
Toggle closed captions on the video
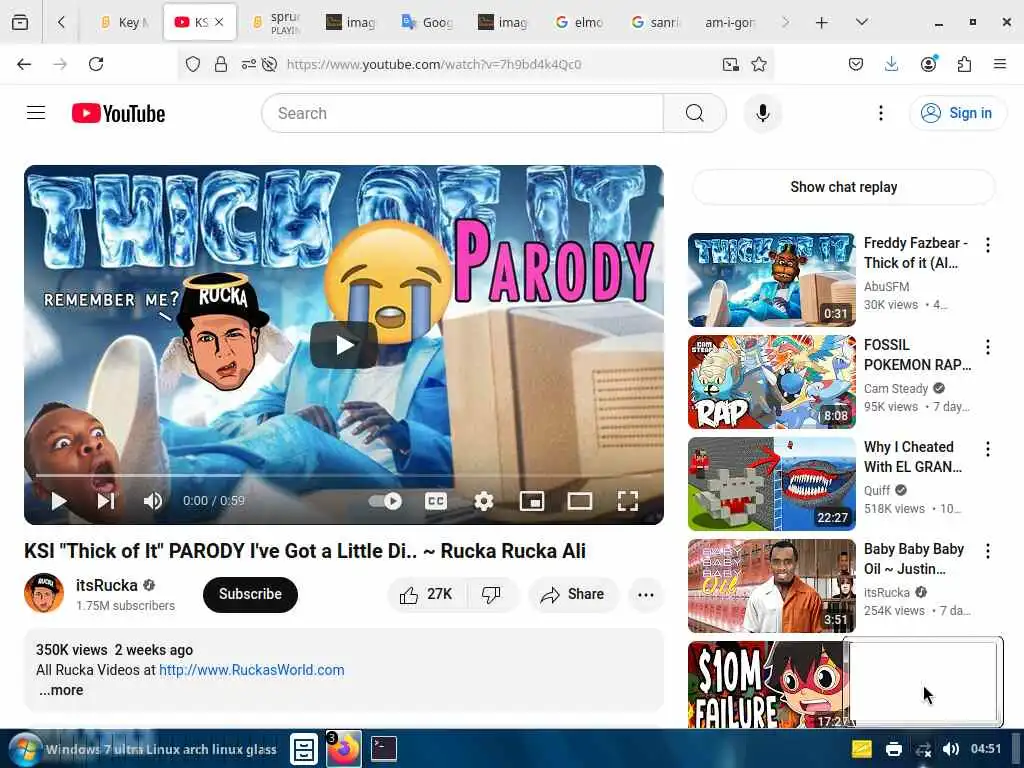436,501
